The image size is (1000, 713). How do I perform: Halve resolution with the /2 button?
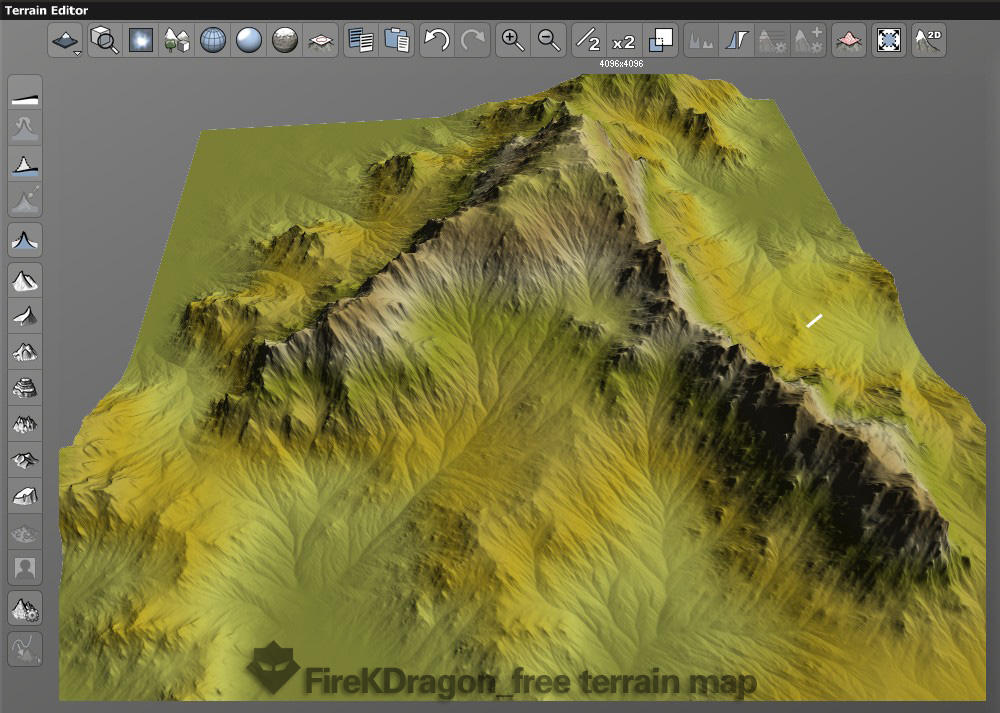590,40
